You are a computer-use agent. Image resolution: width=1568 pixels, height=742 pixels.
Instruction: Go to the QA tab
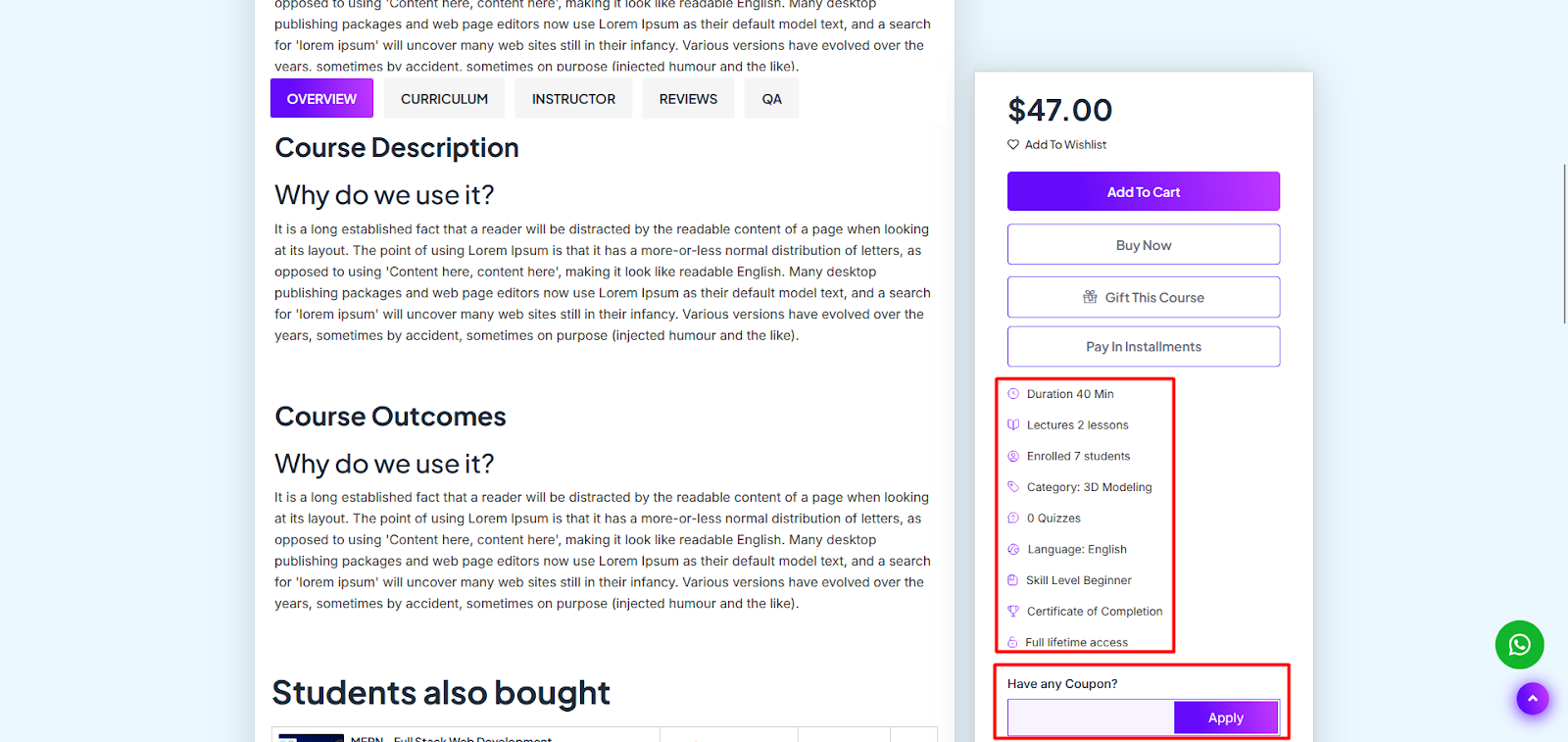772,99
